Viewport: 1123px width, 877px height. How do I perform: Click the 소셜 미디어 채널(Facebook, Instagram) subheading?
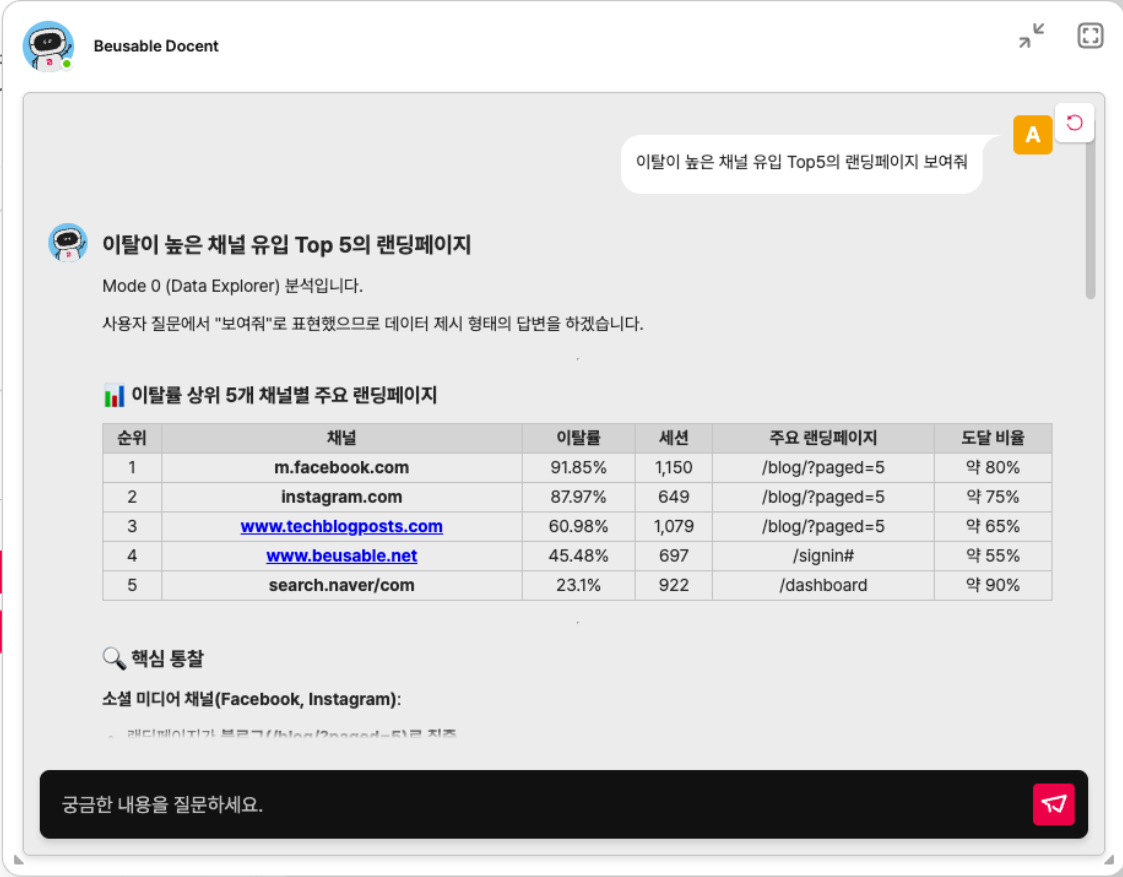[251, 699]
